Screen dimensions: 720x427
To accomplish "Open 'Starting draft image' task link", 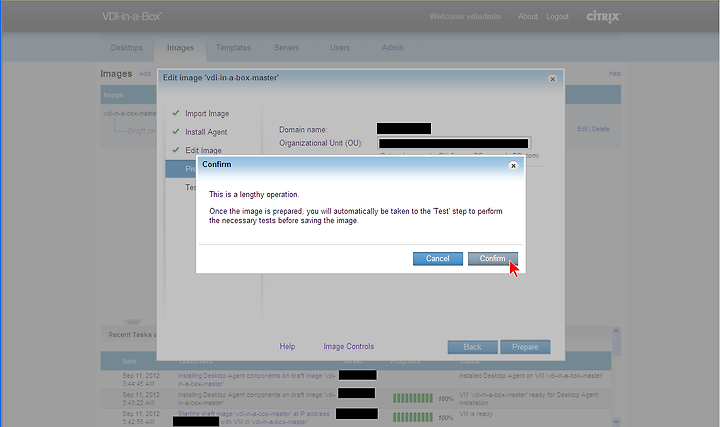I will [x=253, y=417].
